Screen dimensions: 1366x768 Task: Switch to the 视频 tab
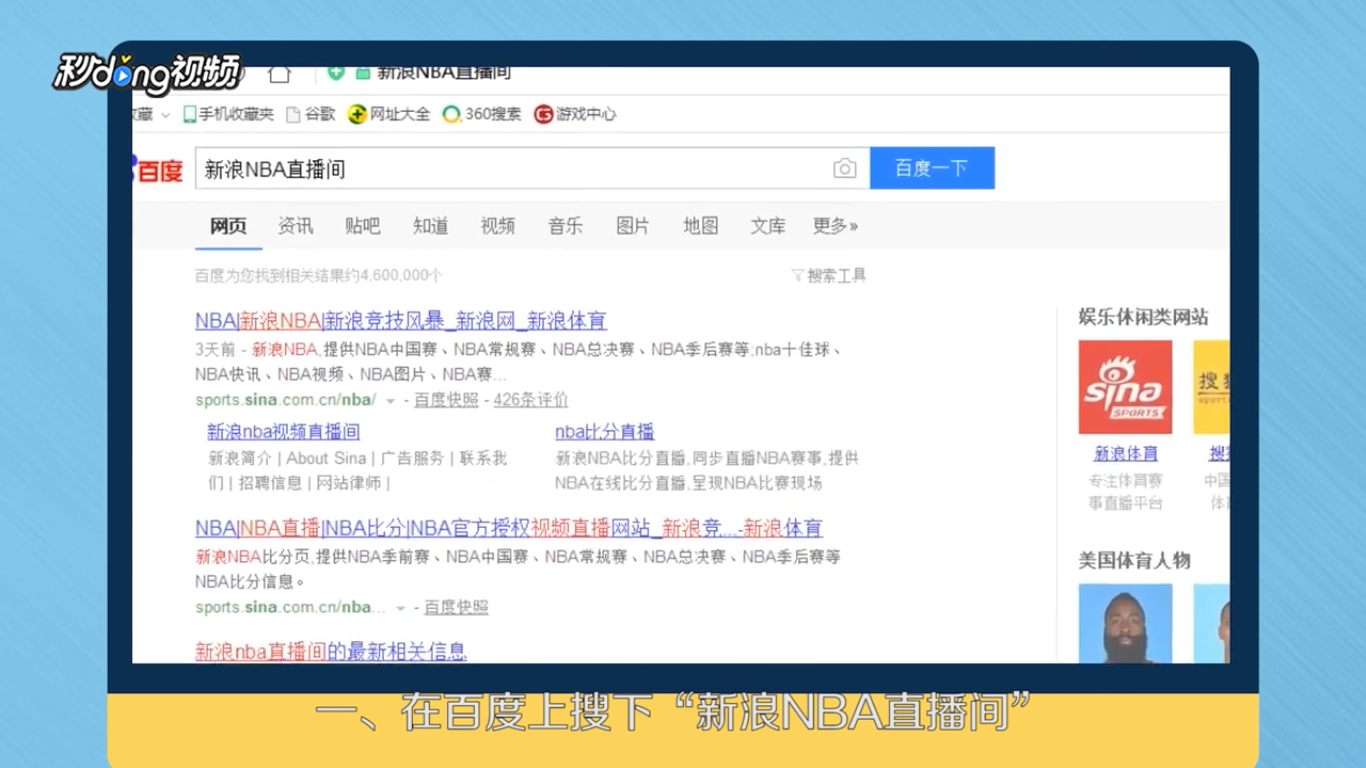coord(498,226)
